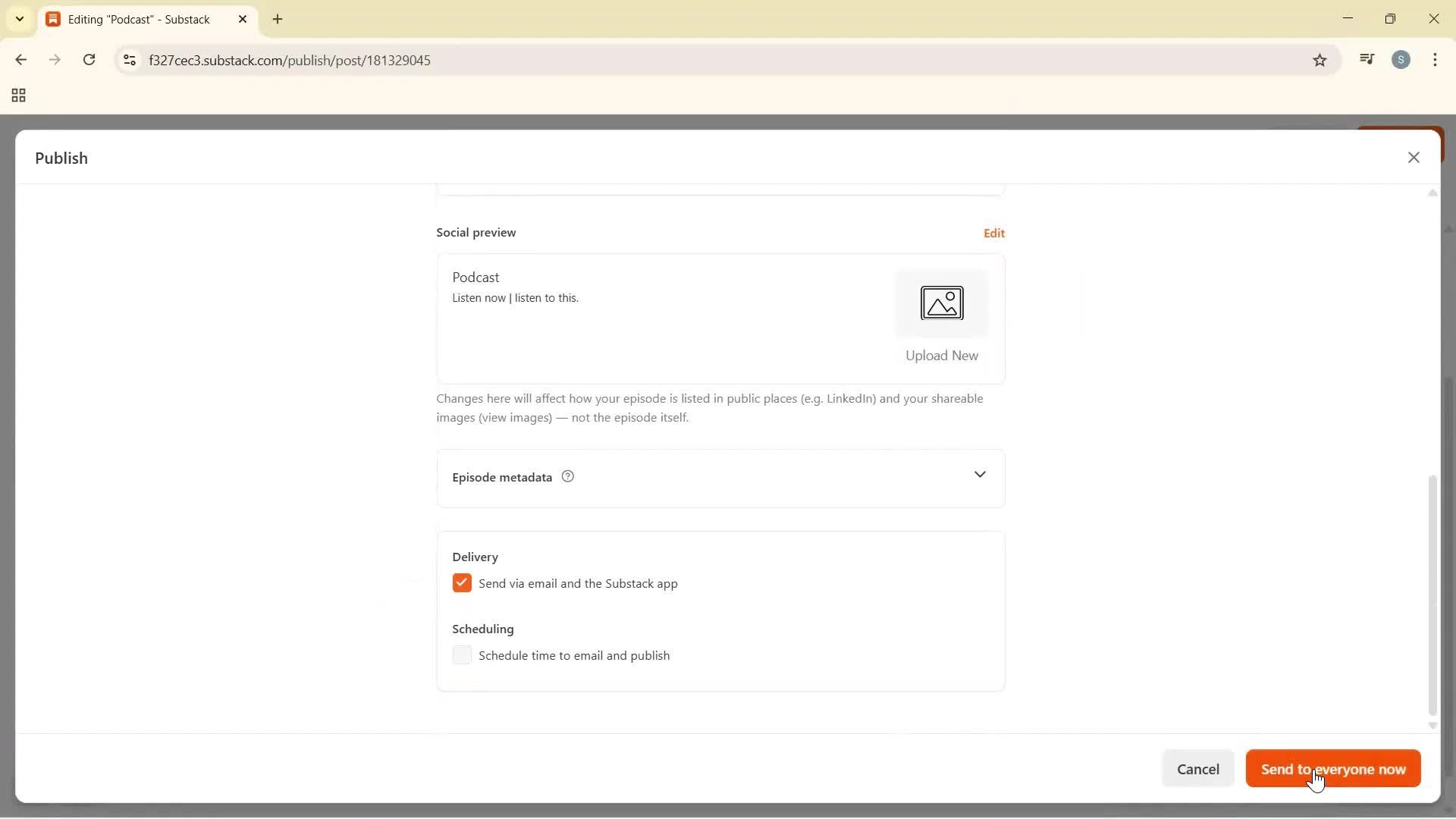
Task: Click the Cancel button
Action: 1198,768
